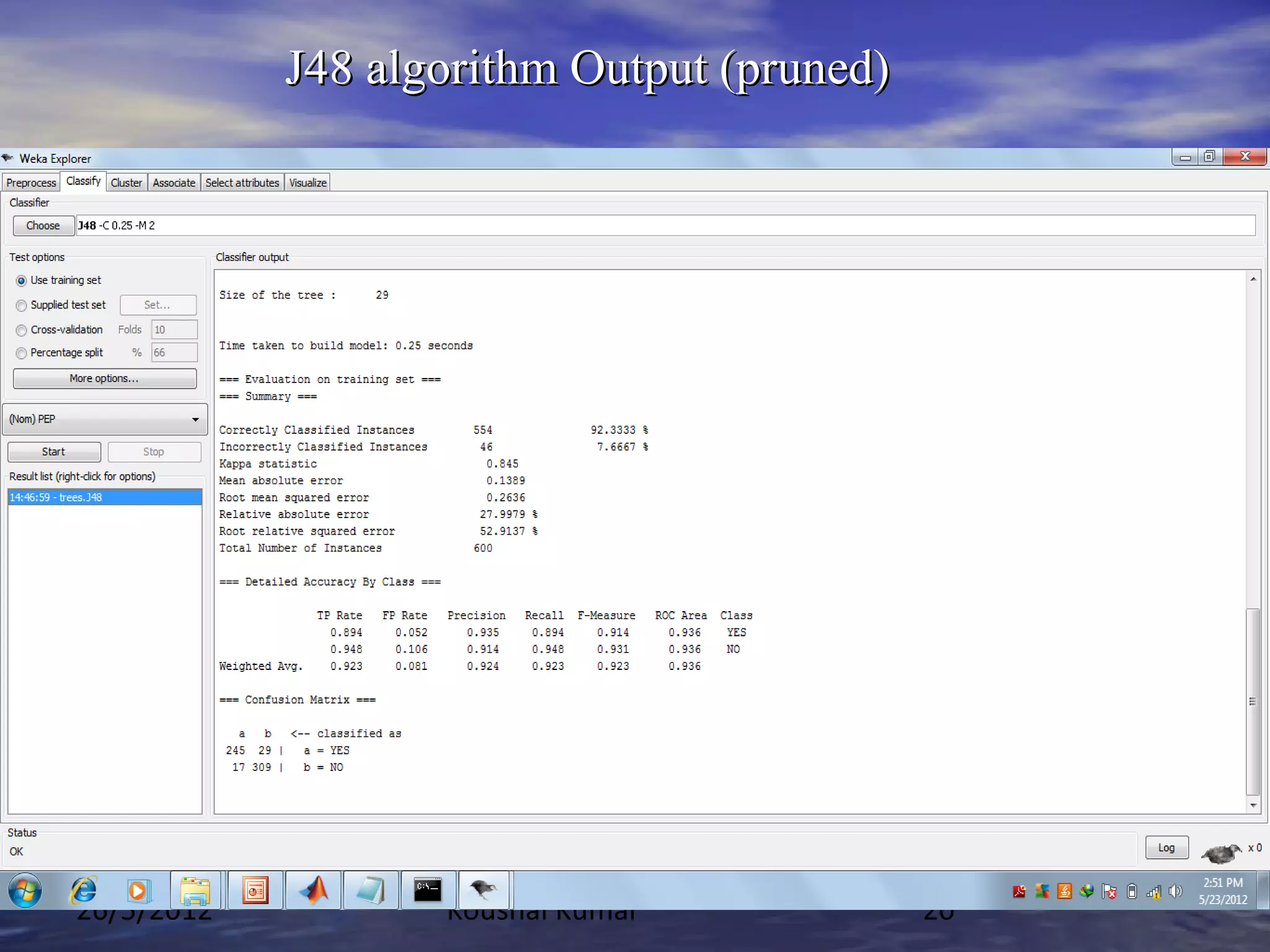The height and width of the screenshot is (952, 1270).
Task: Click the 'Confusion Matrix' heading
Action: [x=297, y=700]
